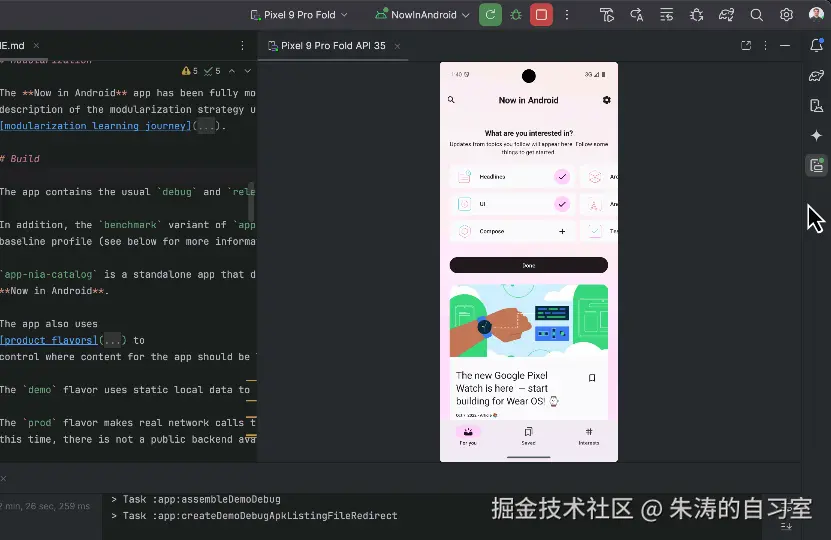Click the Gradle sync elephant icon in toolbar

(727, 15)
